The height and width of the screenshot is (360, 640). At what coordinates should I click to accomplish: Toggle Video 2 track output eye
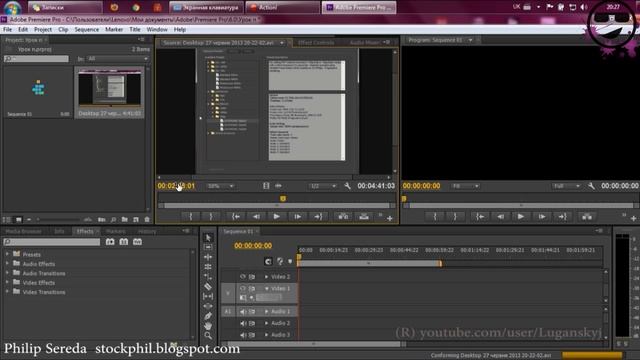click(243, 277)
